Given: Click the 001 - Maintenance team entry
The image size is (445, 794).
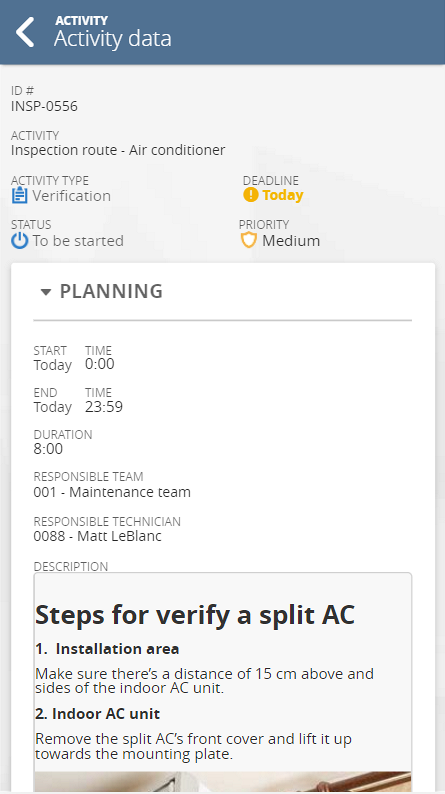Looking at the screenshot, I should coord(112,492).
